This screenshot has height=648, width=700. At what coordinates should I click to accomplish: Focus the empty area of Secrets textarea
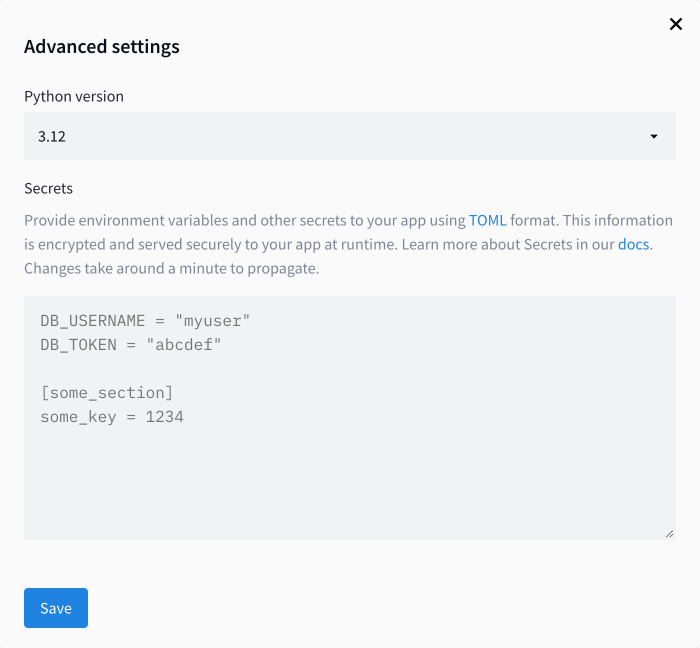(x=349, y=480)
